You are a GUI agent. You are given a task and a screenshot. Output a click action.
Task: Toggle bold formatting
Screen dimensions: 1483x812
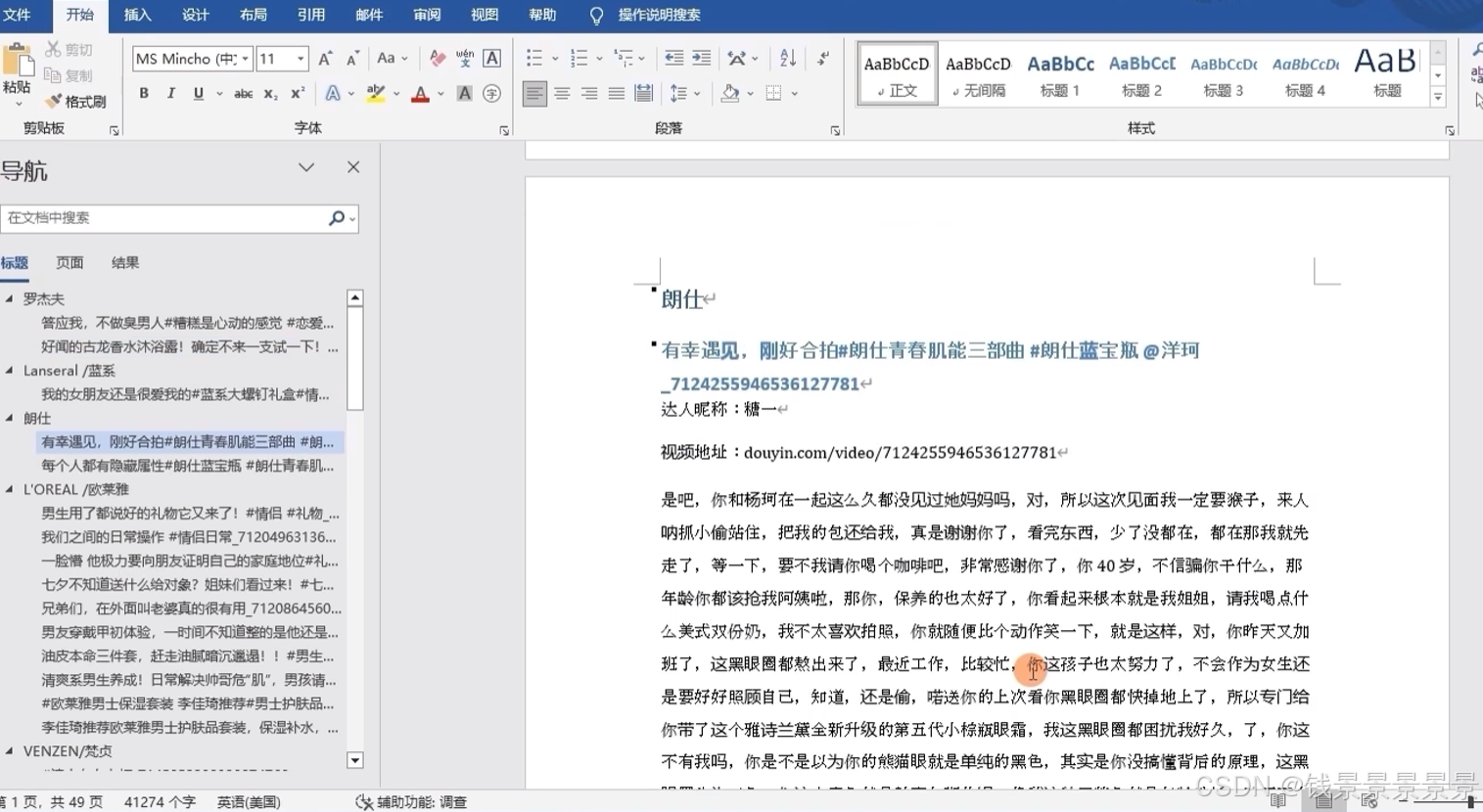[x=144, y=93]
